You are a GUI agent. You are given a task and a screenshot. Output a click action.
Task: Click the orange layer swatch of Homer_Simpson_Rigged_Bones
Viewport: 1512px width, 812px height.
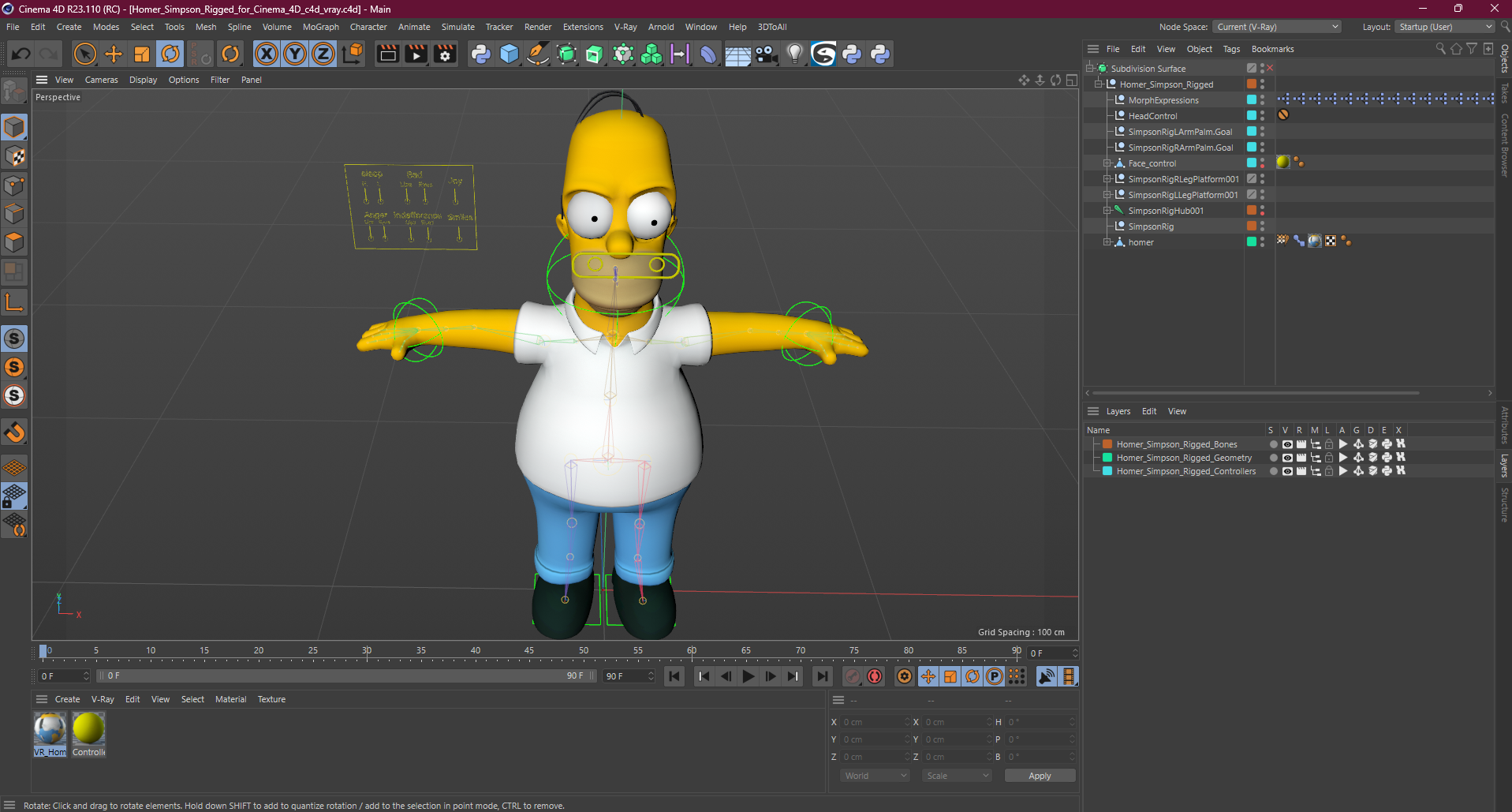(1107, 444)
